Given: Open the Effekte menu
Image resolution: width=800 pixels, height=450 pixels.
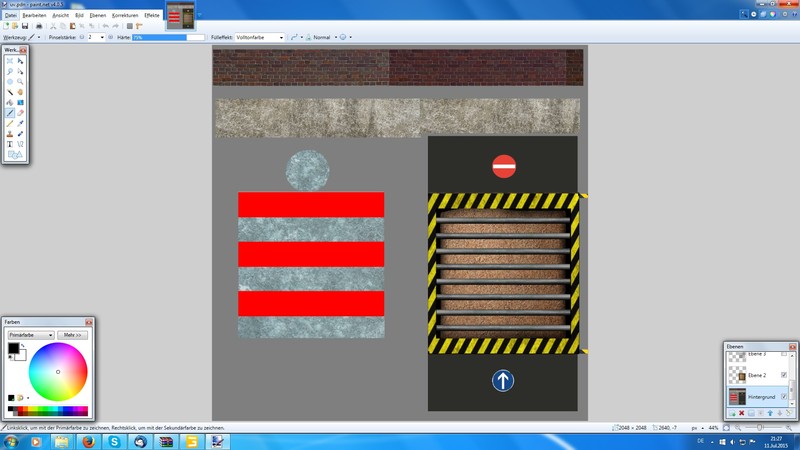Looking at the screenshot, I should [151, 16].
